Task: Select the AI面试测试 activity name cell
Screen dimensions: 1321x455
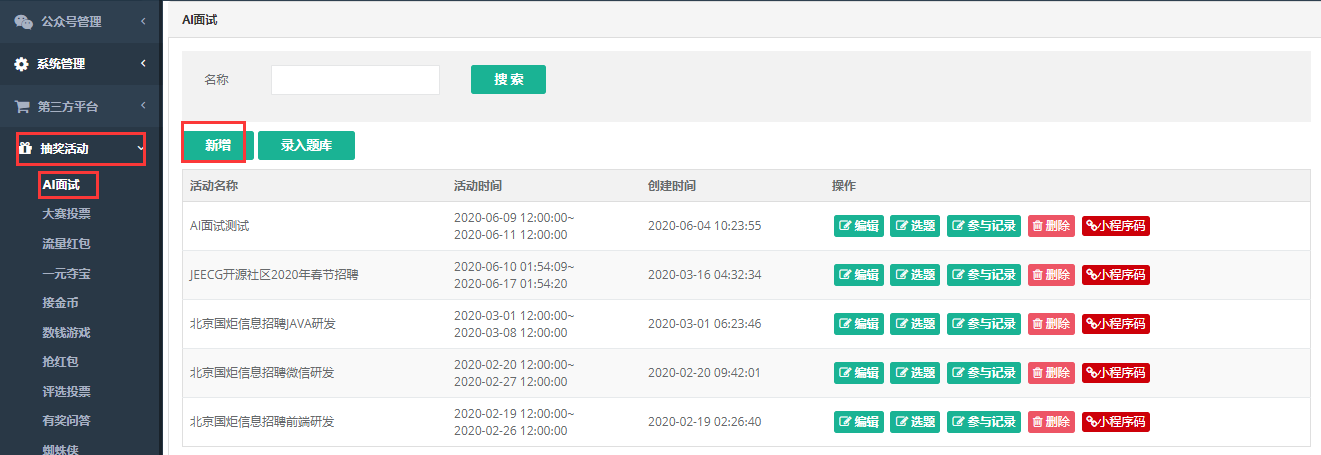Action: point(219,226)
